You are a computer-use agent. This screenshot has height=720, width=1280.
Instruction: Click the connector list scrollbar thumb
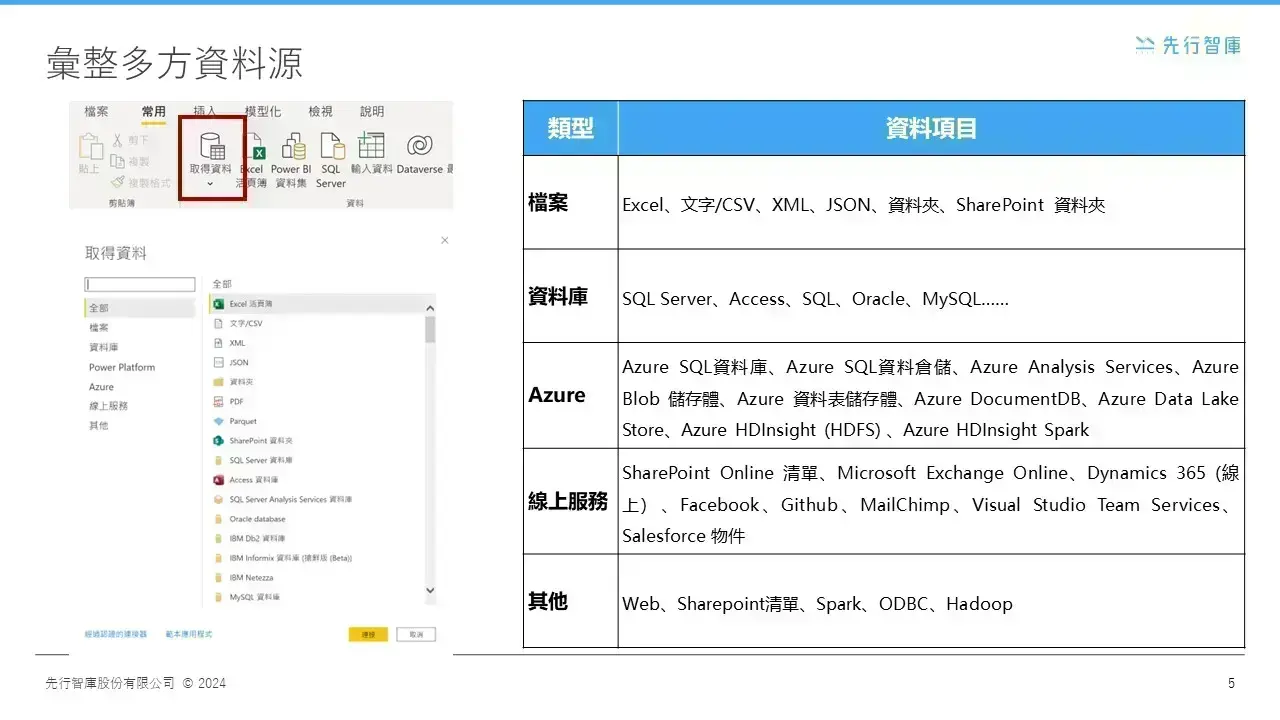431,329
